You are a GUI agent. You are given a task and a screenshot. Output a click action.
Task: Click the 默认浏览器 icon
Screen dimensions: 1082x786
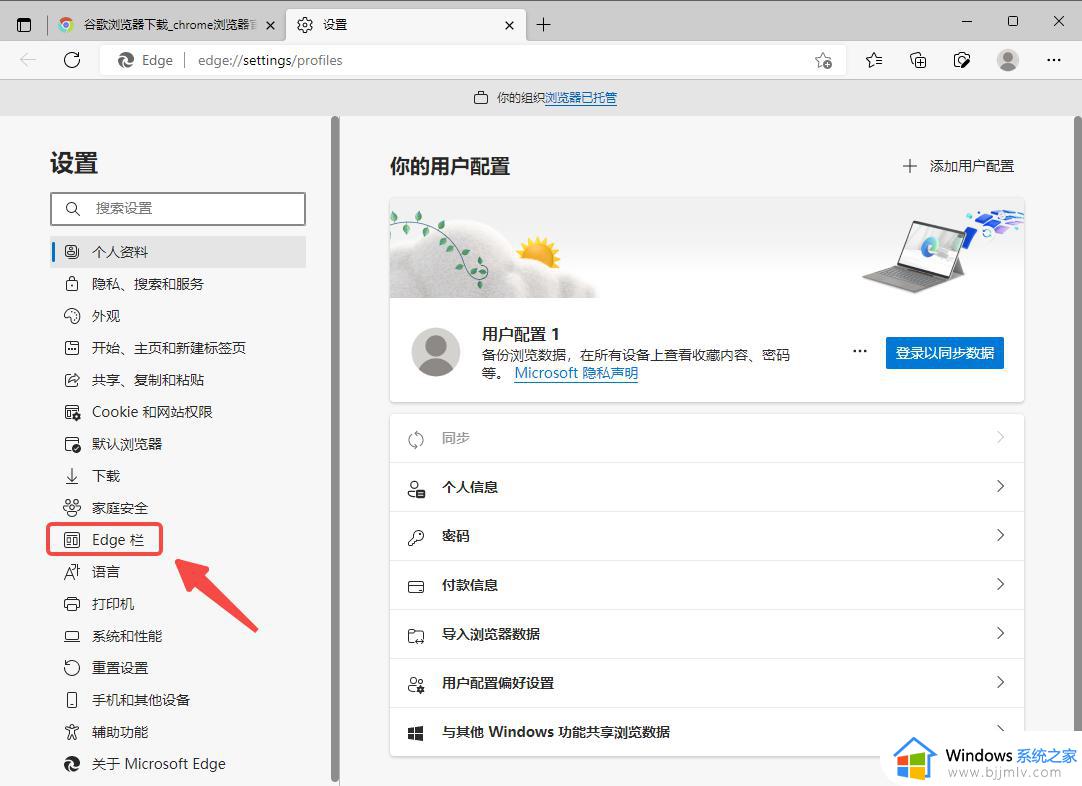(x=72, y=444)
